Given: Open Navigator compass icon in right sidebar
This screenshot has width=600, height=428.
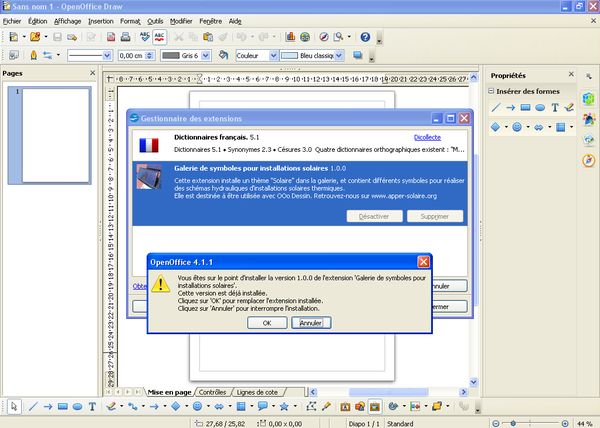Looking at the screenshot, I should [x=589, y=160].
